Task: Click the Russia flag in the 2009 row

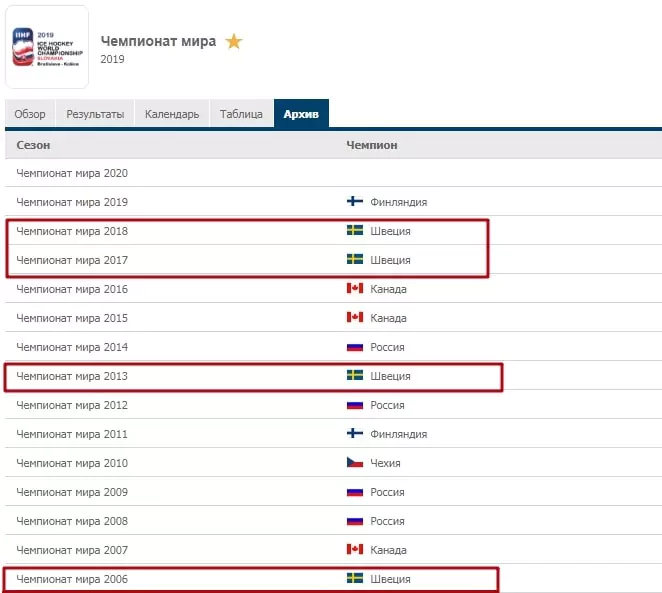Action: click(x=355, y=492)
